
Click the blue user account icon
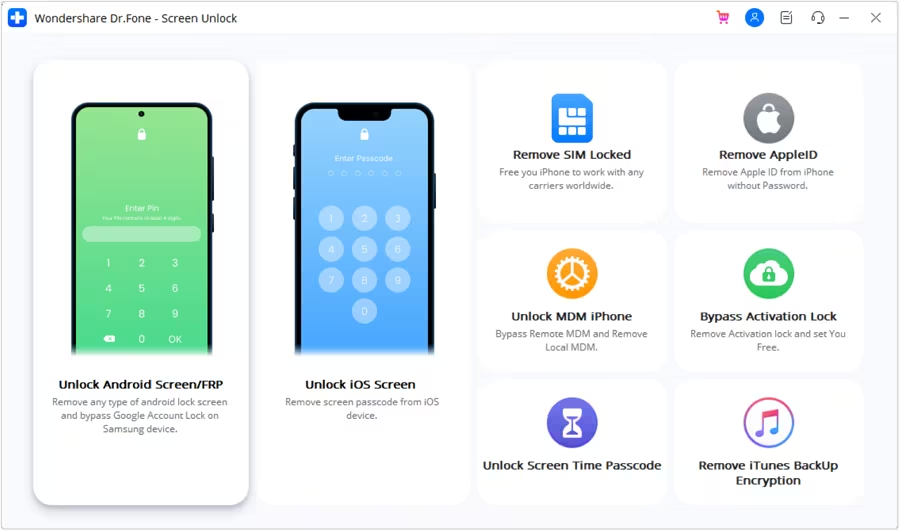754,18
